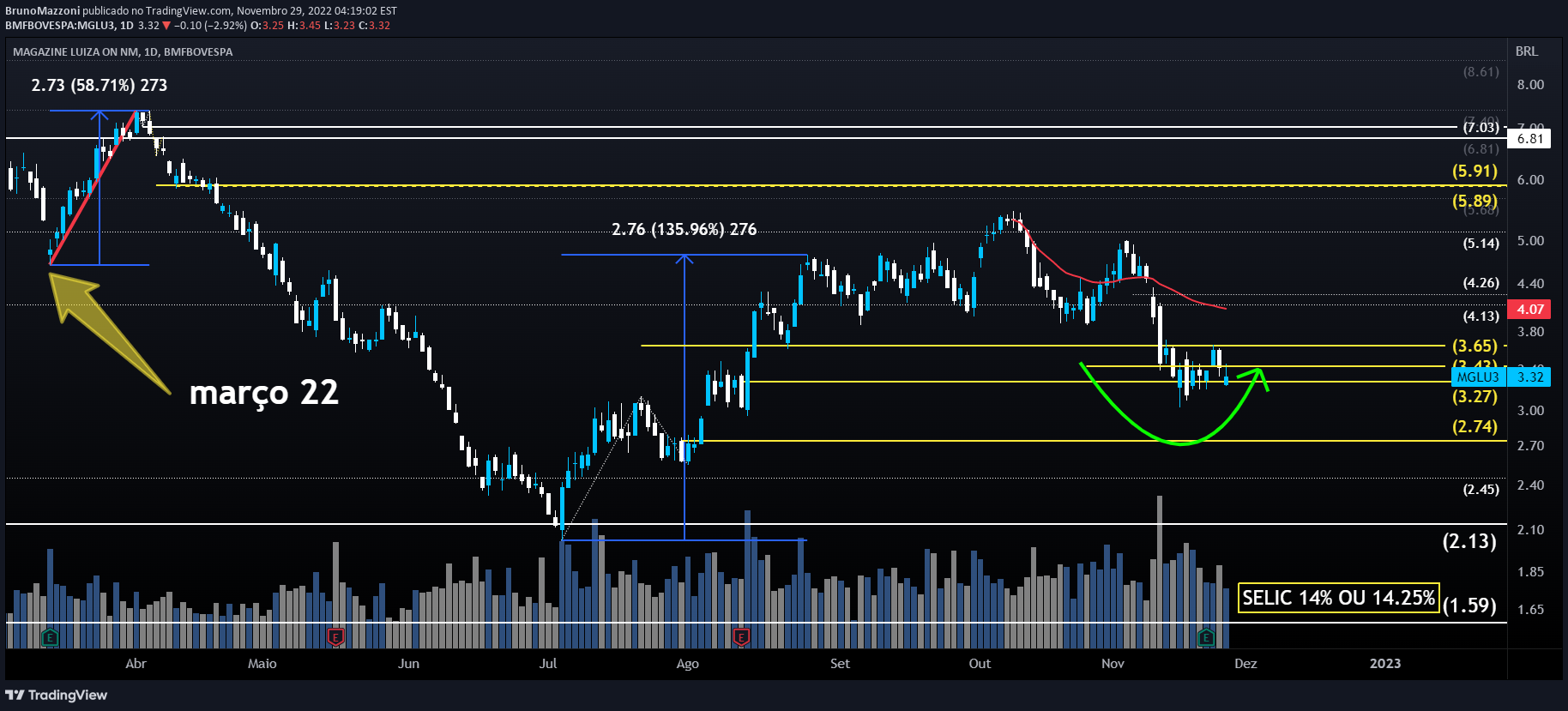The image size is (1568, 711).
Task: Click the 'MAGAZINE LUIZA ON NM, 1D, BMFBOVESPA' title
Action: click(x=123, y=52)
